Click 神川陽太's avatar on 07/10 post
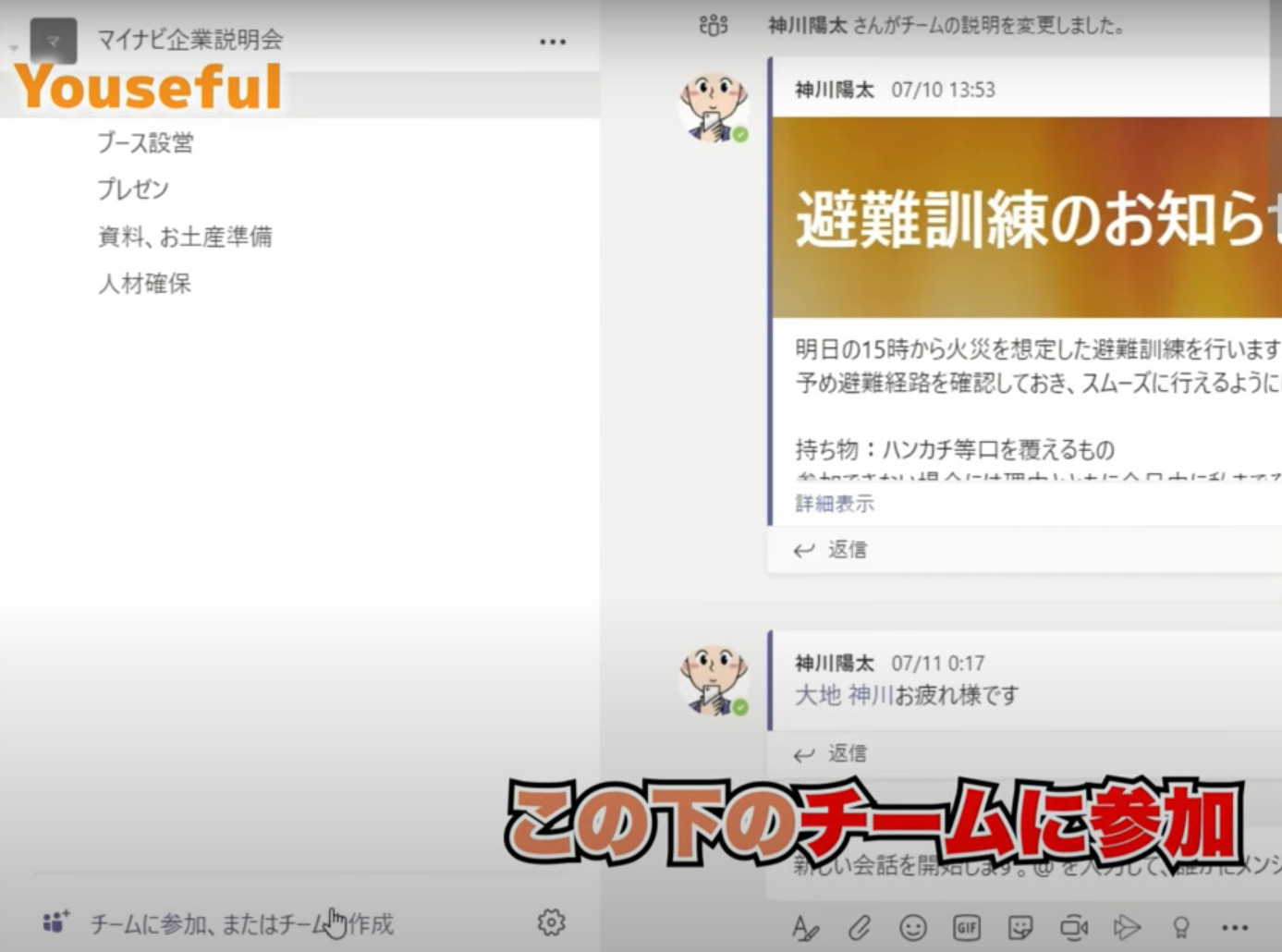Screen dimensions: 1282x952 click(714, 108)
